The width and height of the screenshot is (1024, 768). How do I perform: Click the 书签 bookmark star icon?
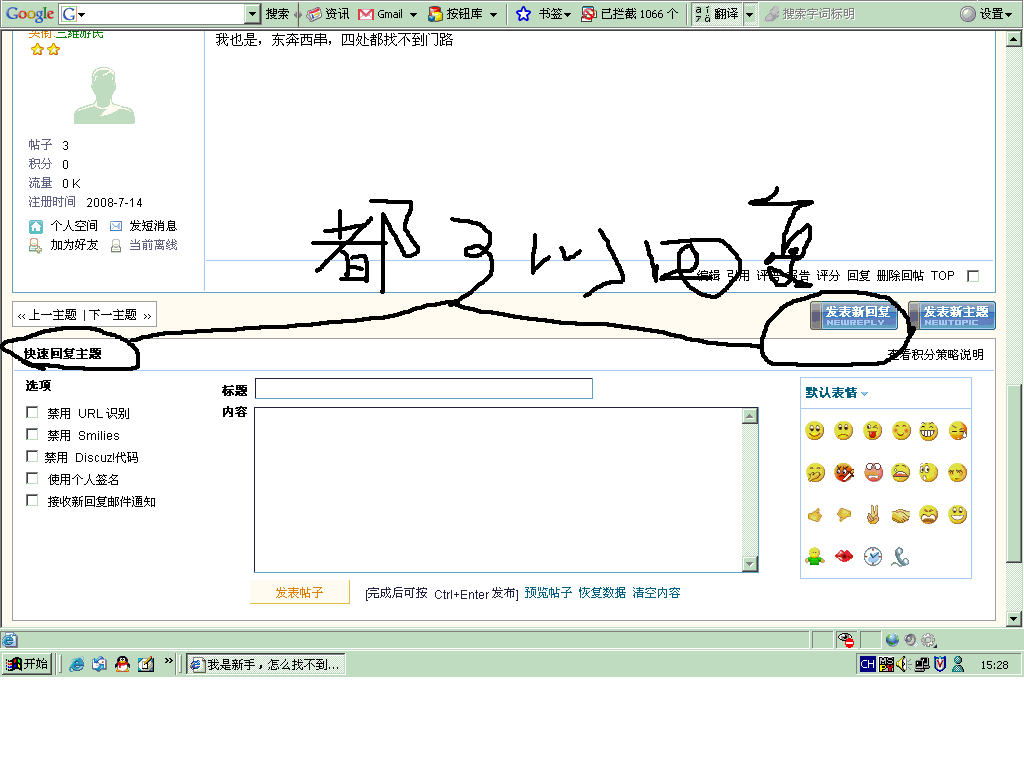tap(524, 14)
